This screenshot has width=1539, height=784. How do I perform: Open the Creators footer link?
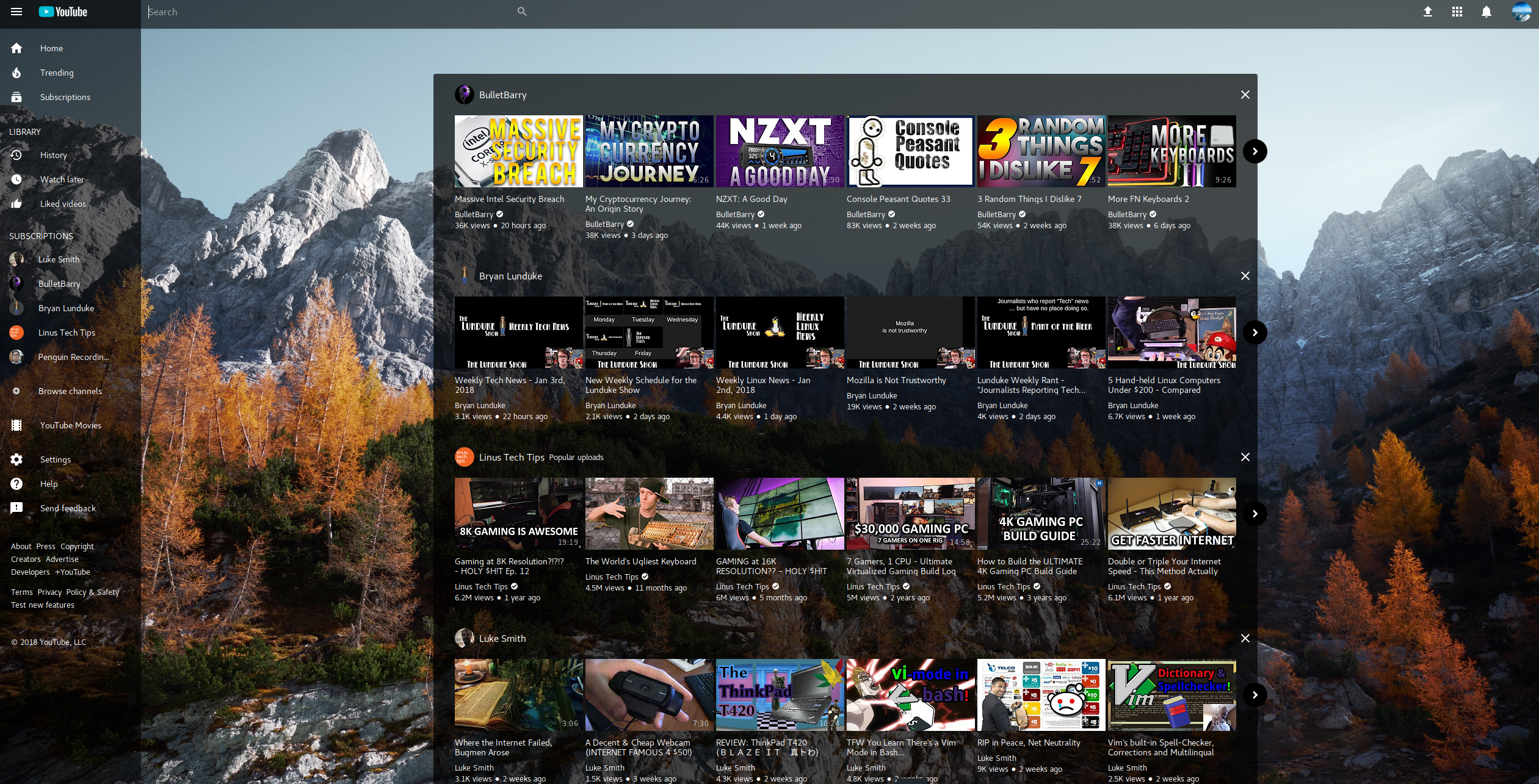pos(26,559)
